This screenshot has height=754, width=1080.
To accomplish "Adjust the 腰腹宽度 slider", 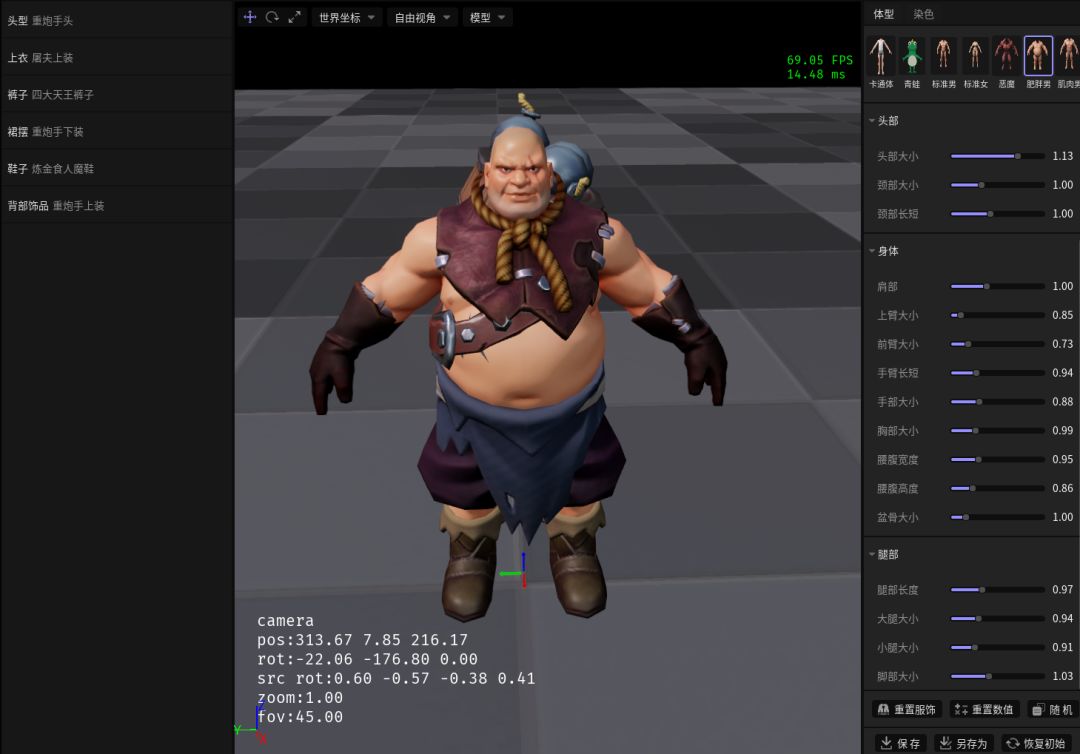I will [997, 459].
